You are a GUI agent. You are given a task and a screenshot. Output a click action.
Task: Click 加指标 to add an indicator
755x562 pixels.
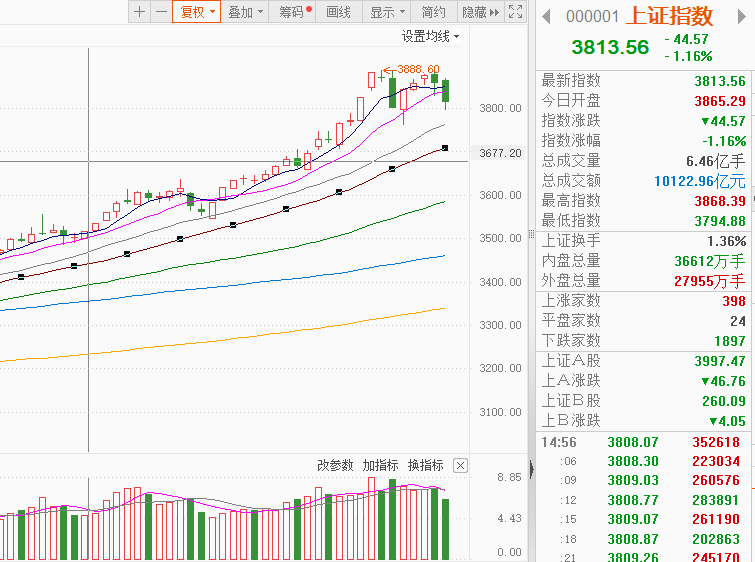click(380, 465)
